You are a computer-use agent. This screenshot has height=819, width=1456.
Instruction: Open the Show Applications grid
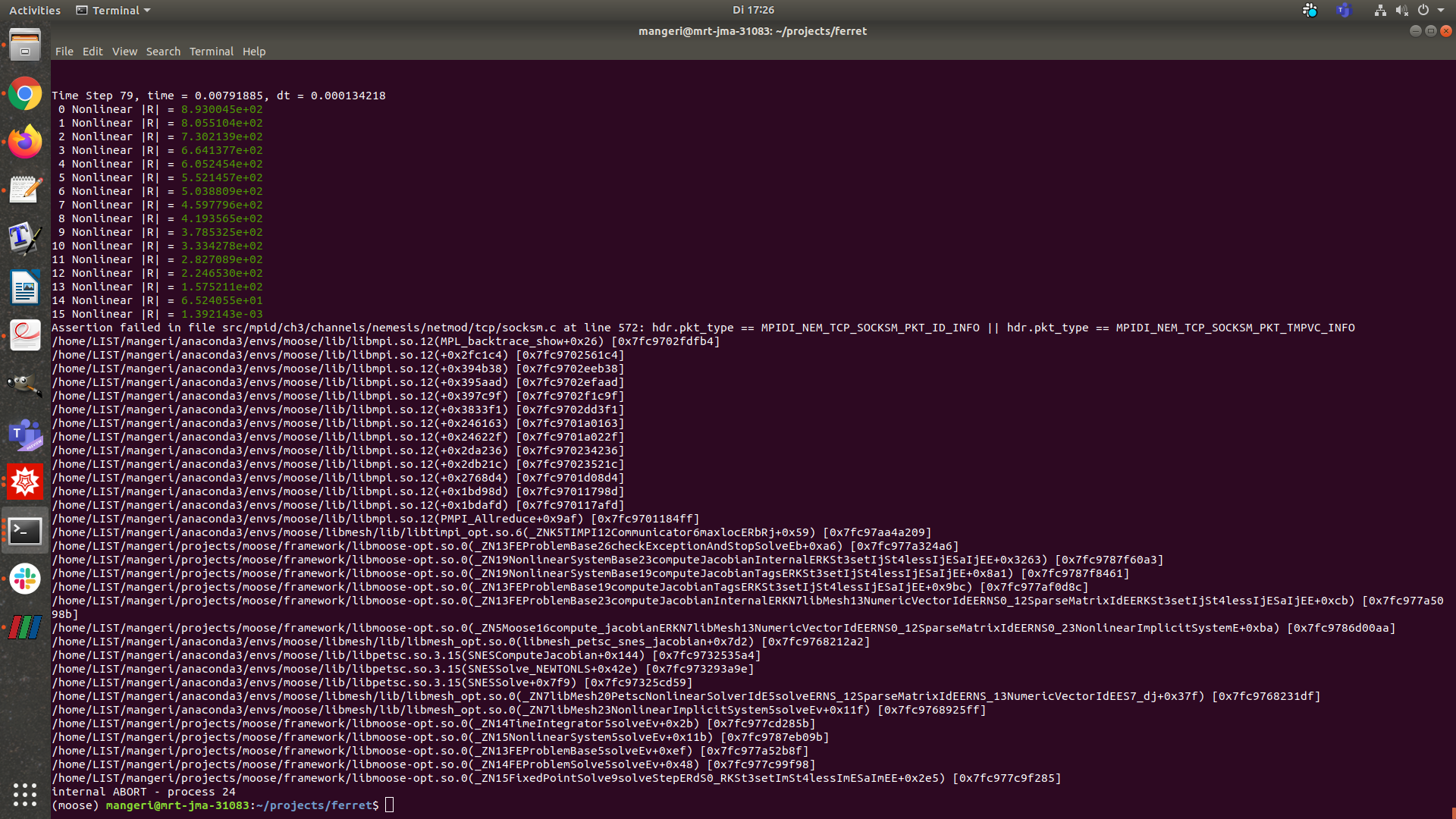coord(25,795)
